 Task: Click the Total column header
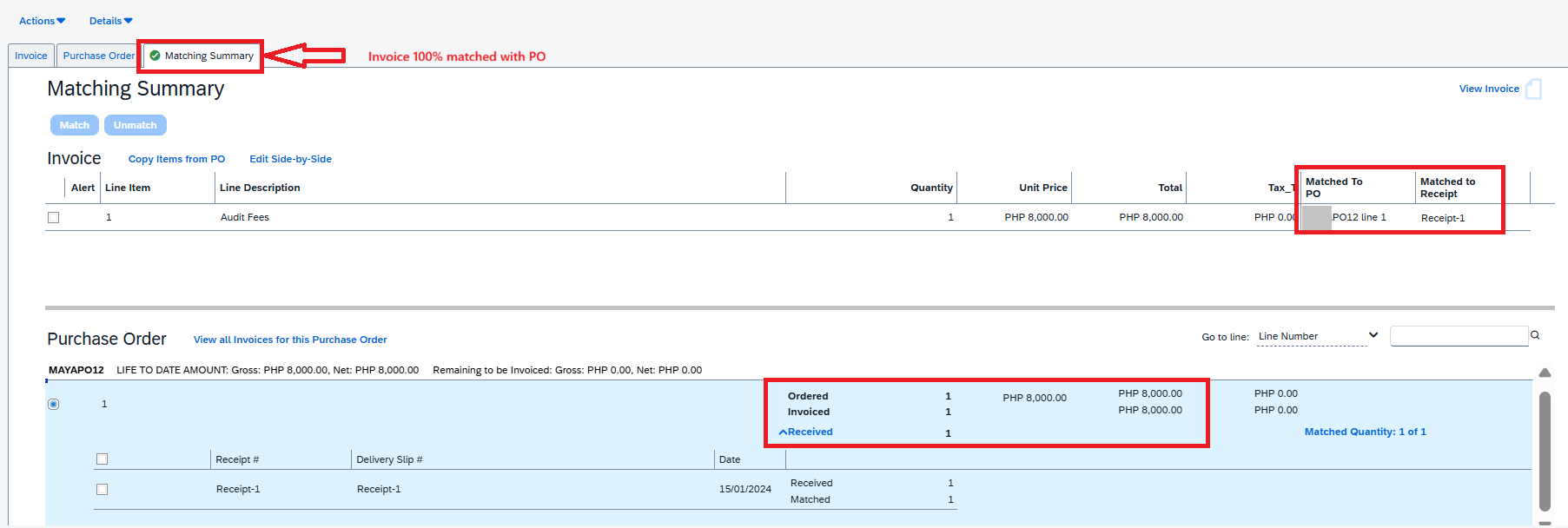tap(1170, 188)
